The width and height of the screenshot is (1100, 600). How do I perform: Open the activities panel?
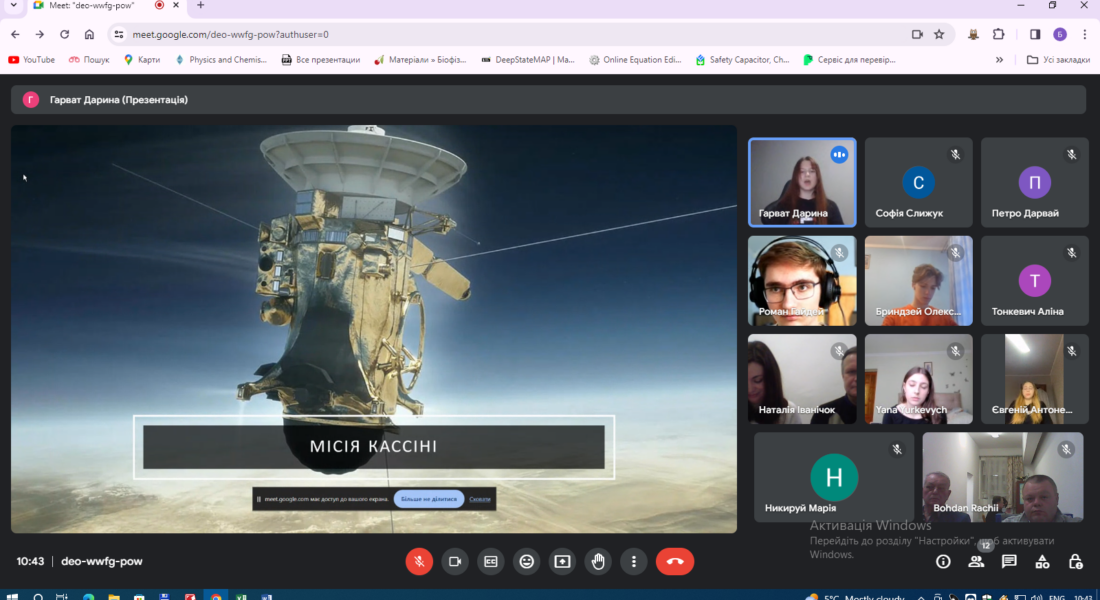click(x=1042, y=561)
